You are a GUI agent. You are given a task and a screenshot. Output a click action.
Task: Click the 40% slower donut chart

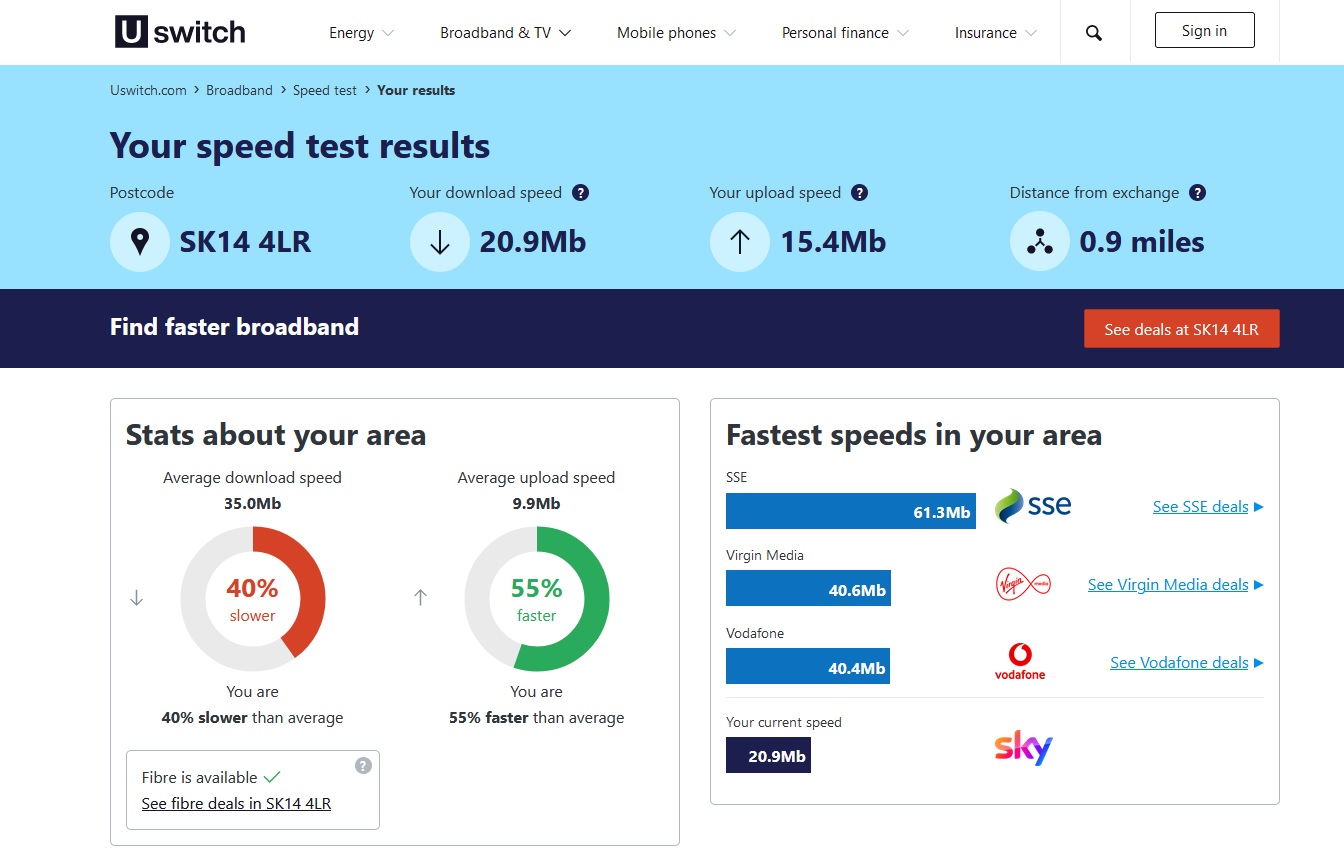pos(252,598)
